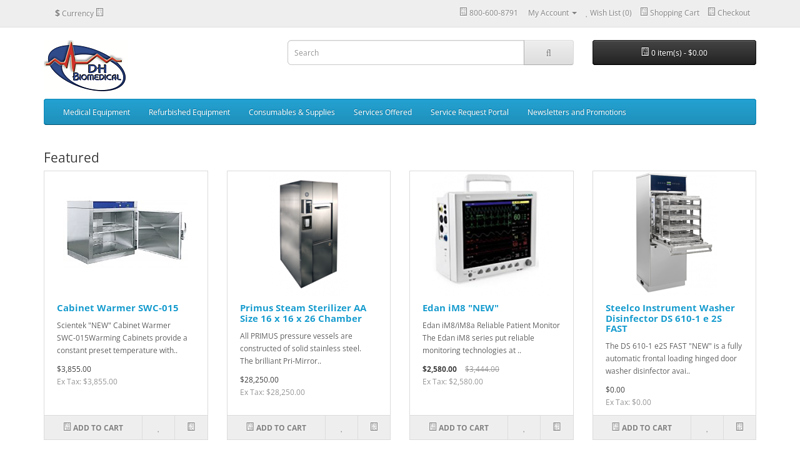
Task: Open Steelco Instrument Washer Disinfector title link
Action: tap(670, 318)
